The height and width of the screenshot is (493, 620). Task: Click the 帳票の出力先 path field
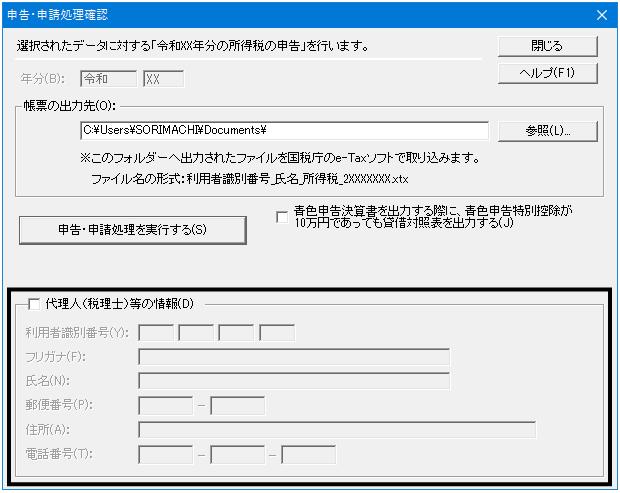click(284, 130)
